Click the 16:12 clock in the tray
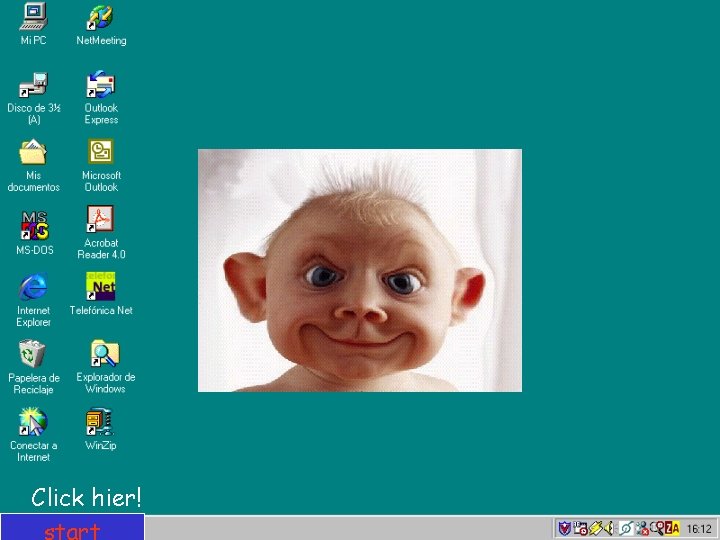Viewport: 720px width, 540px height. click(699, 529)
